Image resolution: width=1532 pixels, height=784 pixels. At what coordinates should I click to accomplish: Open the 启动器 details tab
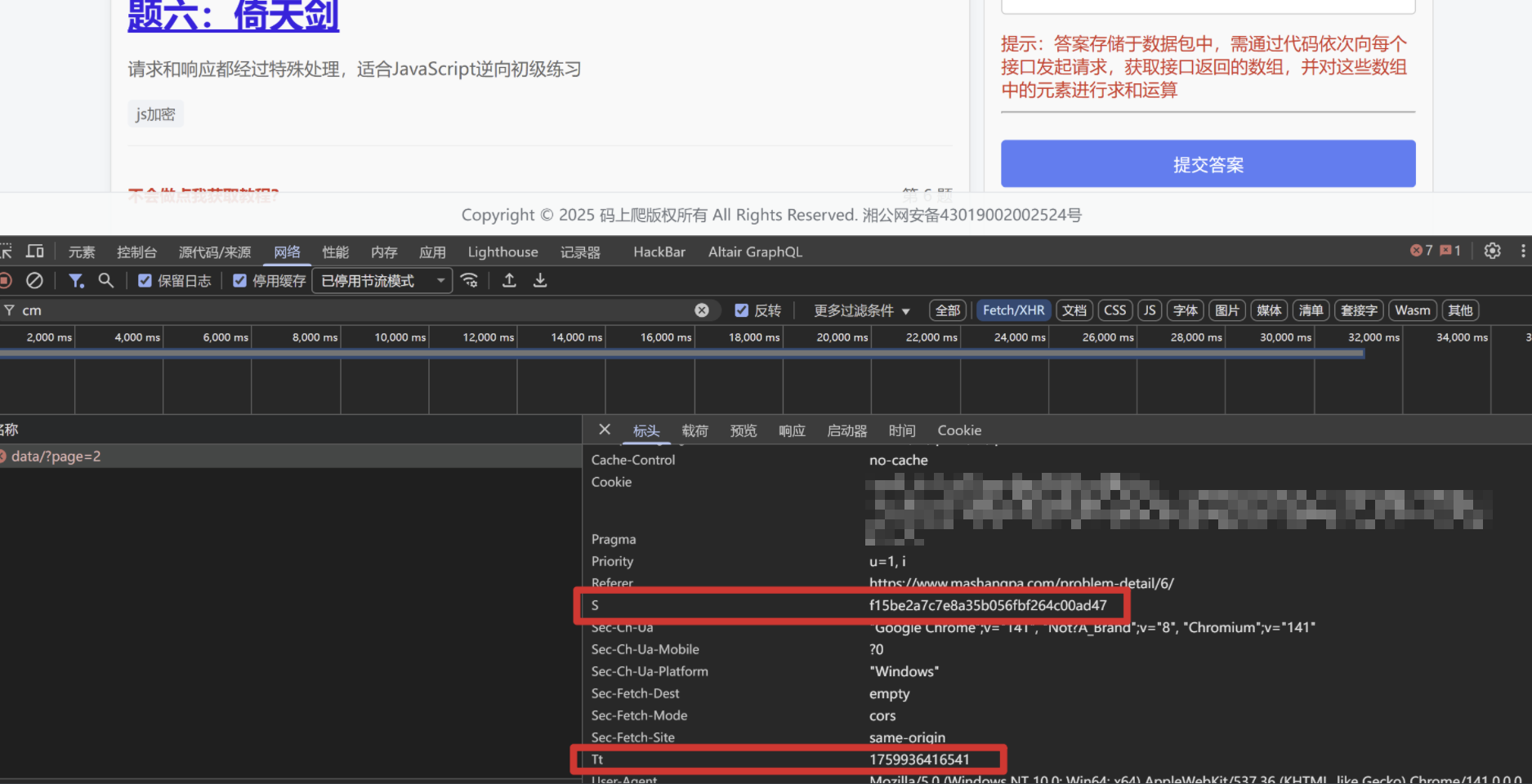tap(847, 430)
